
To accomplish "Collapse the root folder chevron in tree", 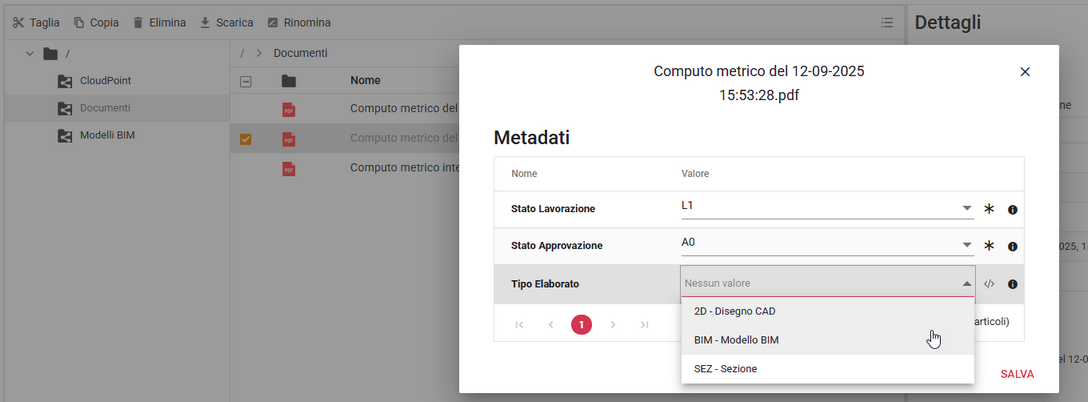I will [29, 53].
